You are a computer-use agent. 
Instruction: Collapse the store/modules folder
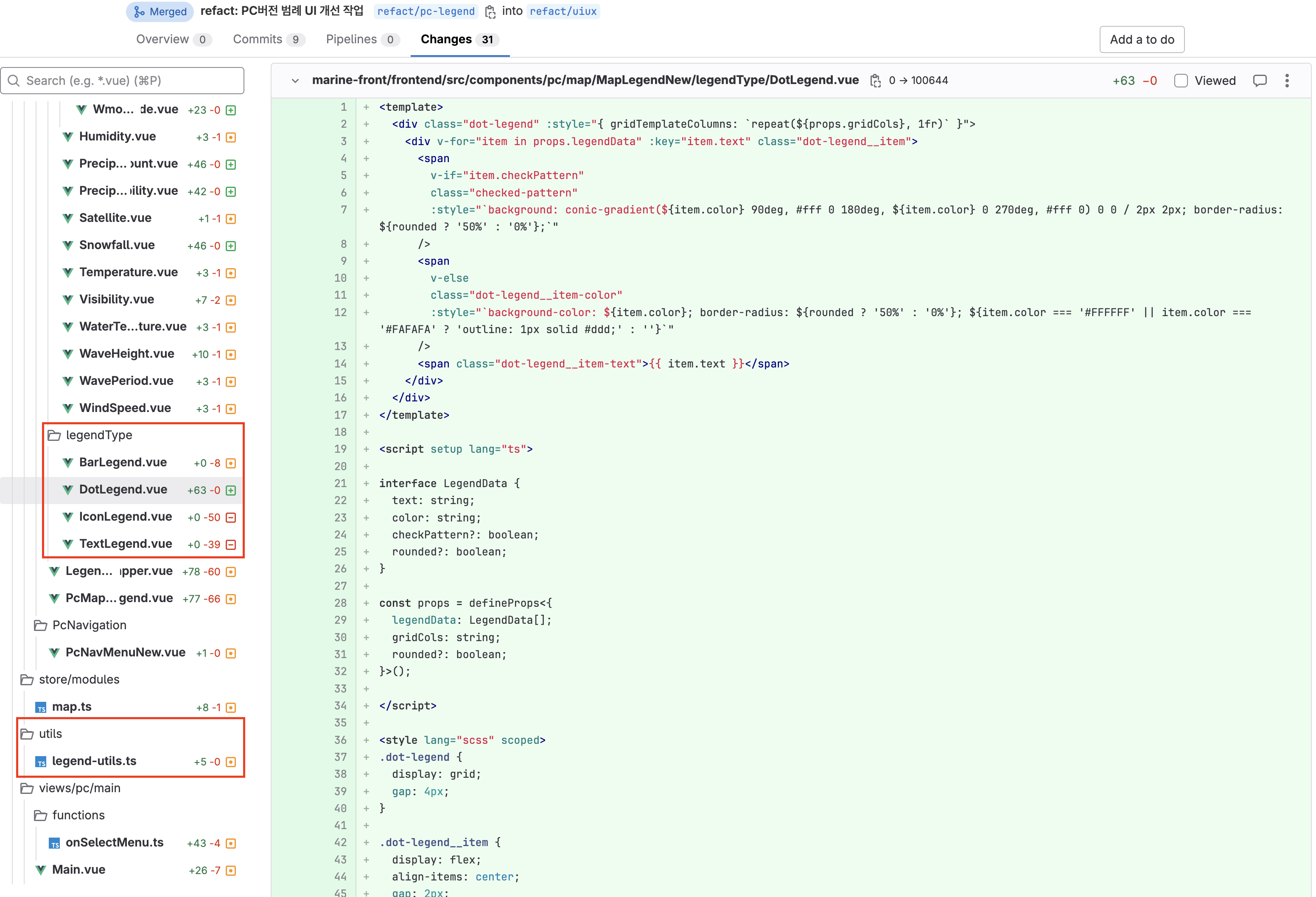(79, 680)
